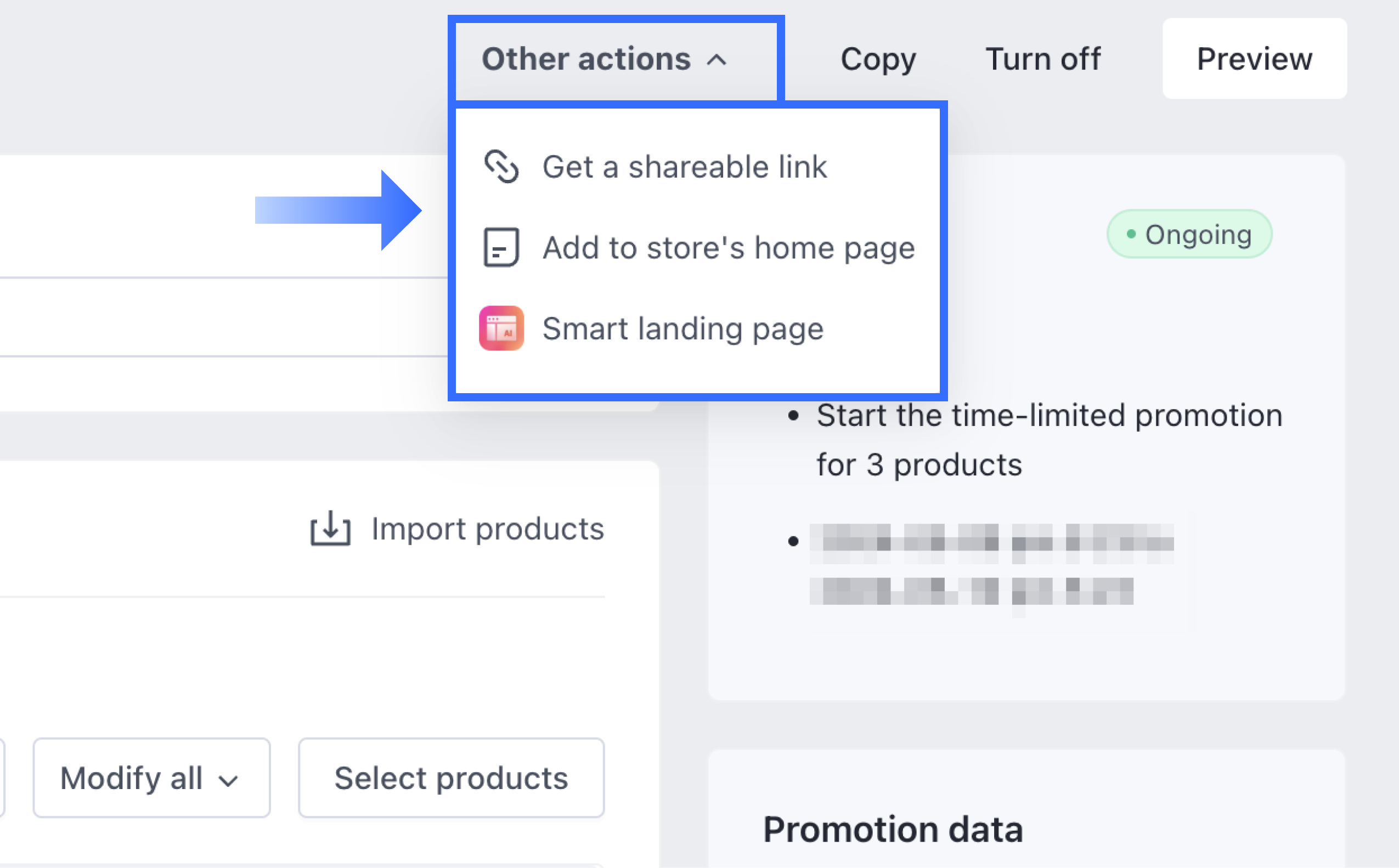The width and height of the screenshot is (1399, 868).
Task: Close the Other actions dropdown
Action: tap(586, 59)
